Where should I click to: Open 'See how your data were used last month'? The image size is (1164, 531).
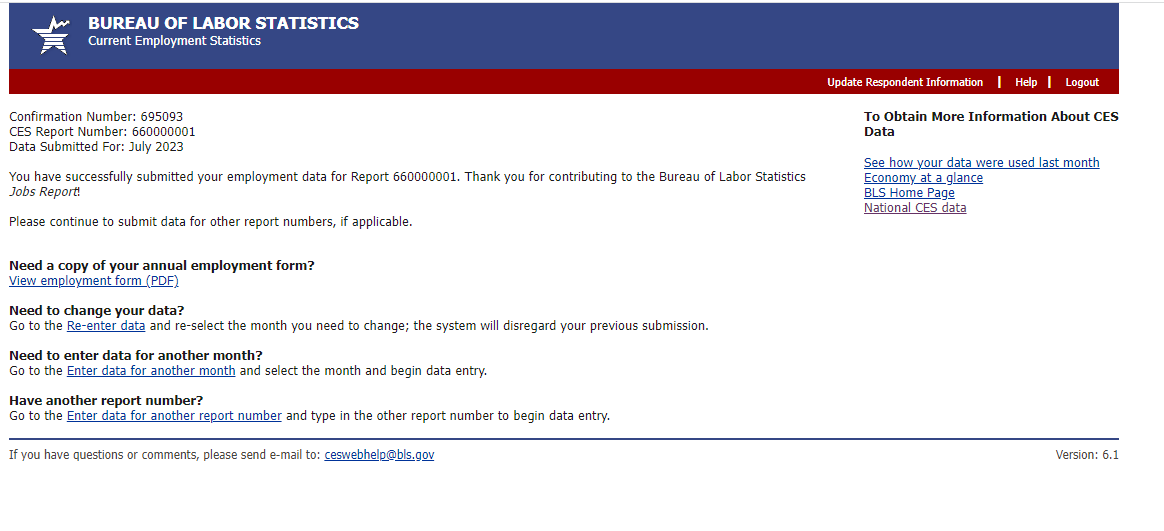(x=981, y=163)
